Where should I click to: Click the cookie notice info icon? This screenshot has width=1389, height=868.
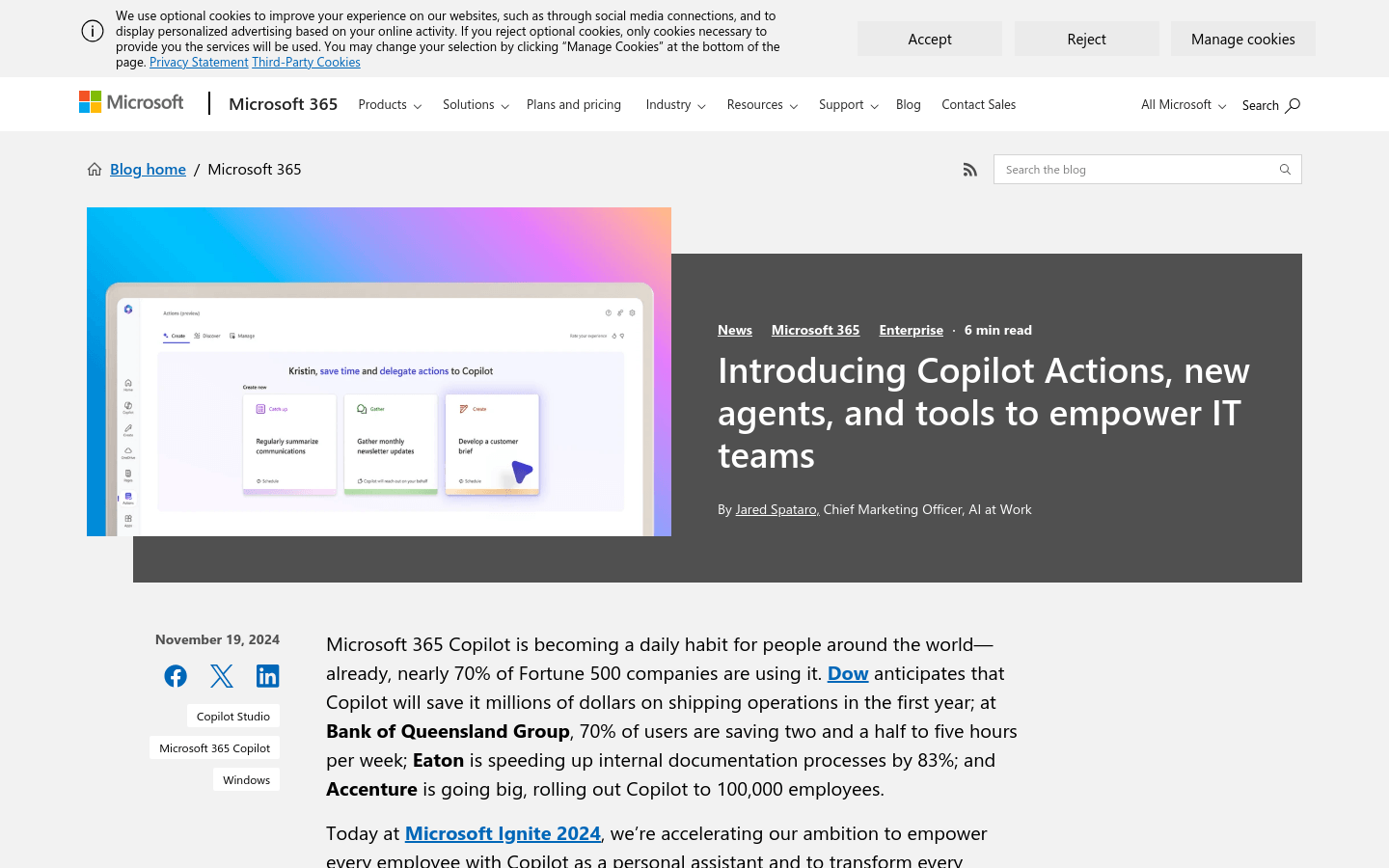coord(93,31)
